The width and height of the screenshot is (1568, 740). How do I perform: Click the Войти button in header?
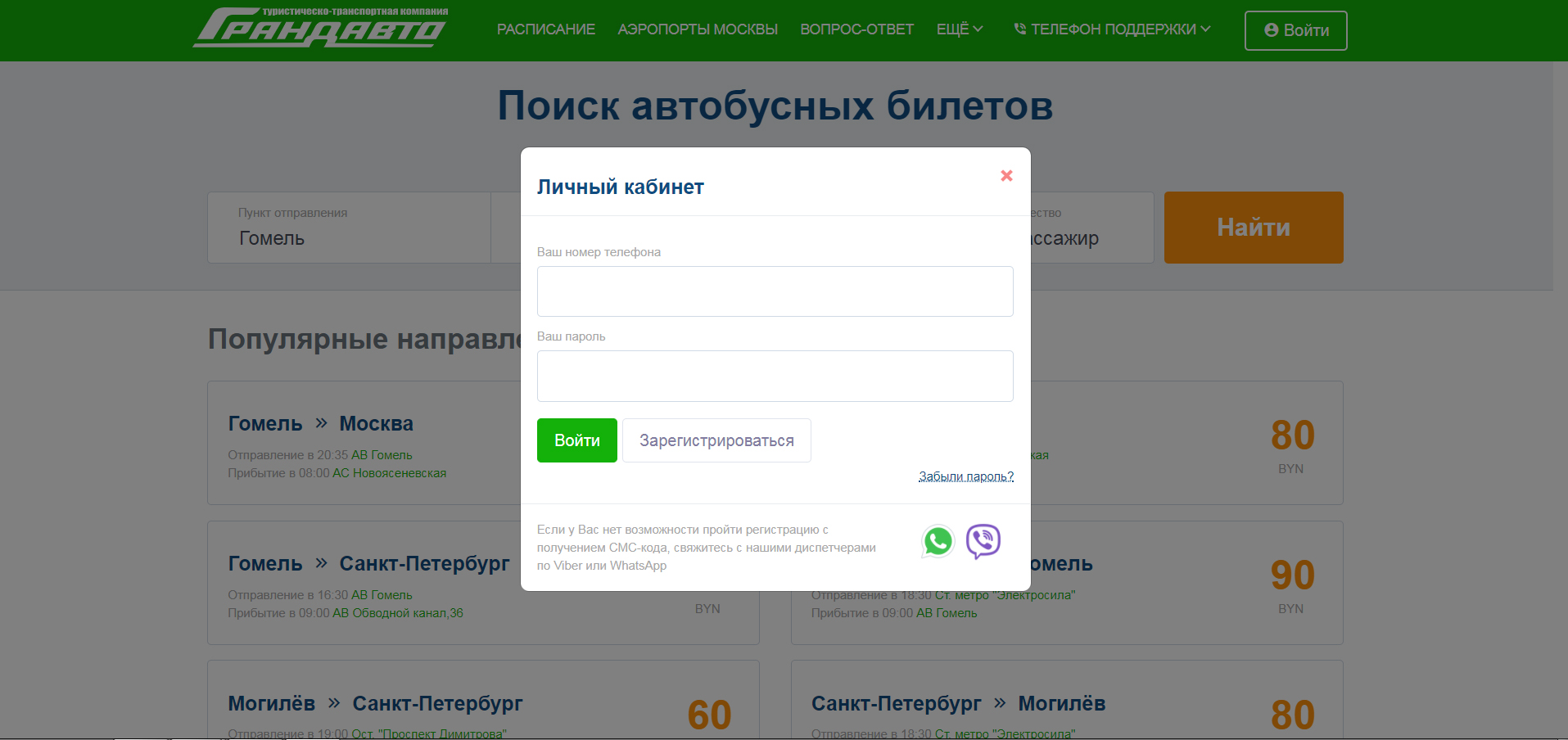[1295, 30]
